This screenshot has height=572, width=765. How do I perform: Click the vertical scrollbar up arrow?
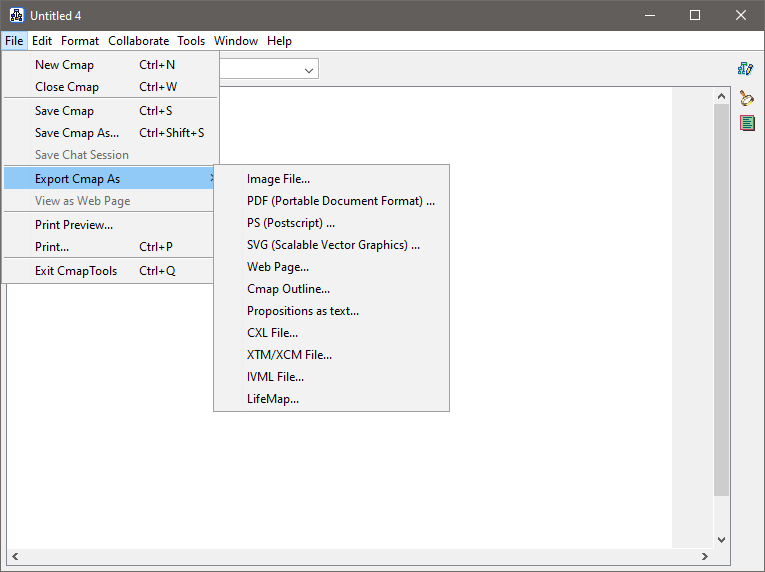[x=722, y=96]
